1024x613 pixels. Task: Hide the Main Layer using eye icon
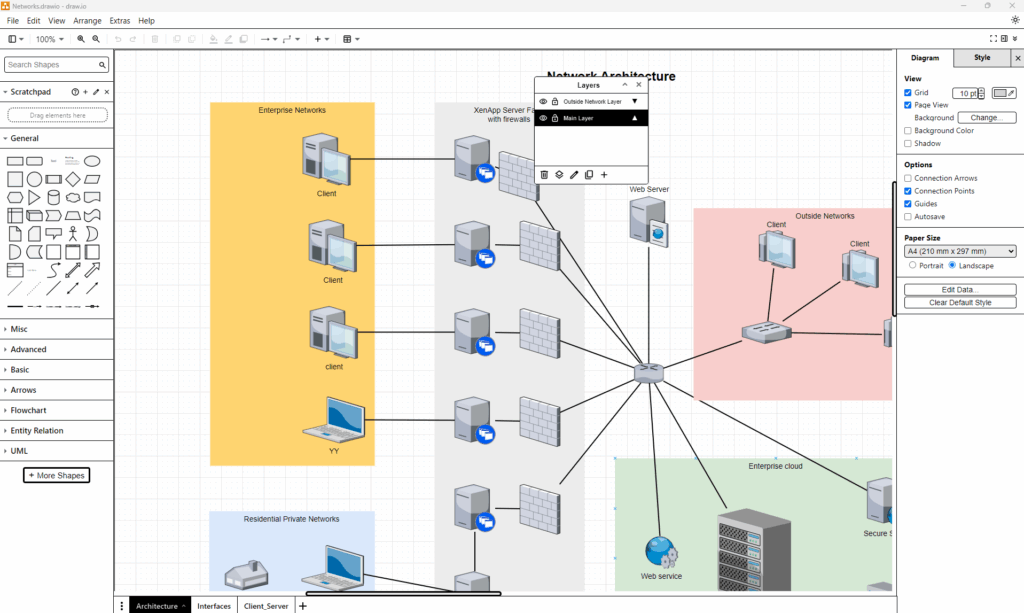[x=543, y=118]
